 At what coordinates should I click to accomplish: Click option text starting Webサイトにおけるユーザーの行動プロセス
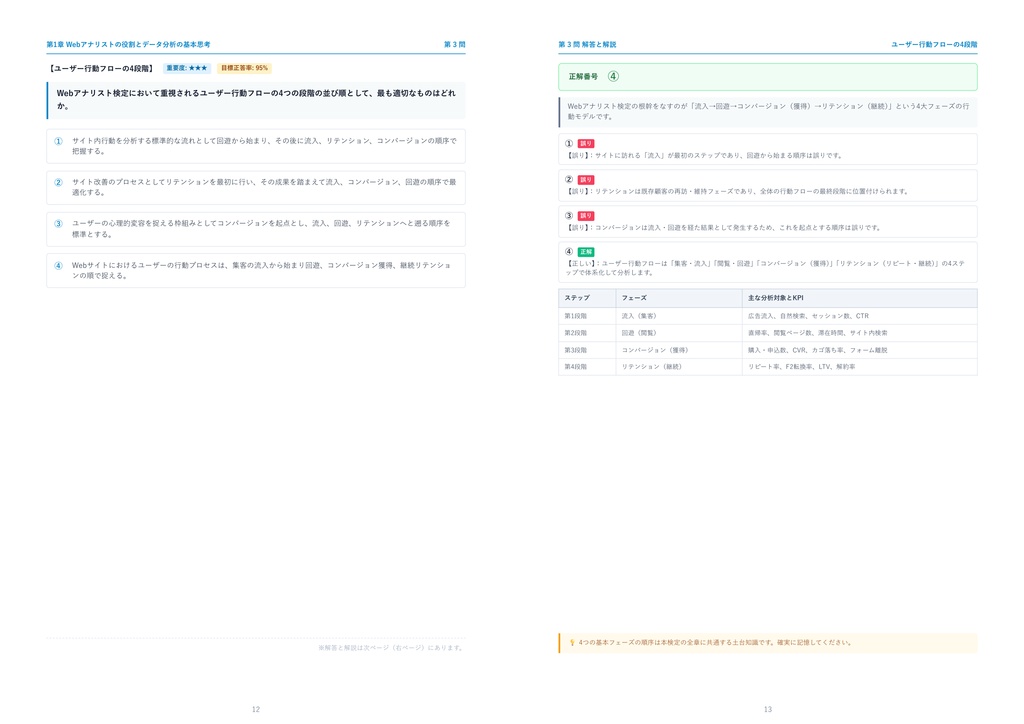[x=261, y=270]
